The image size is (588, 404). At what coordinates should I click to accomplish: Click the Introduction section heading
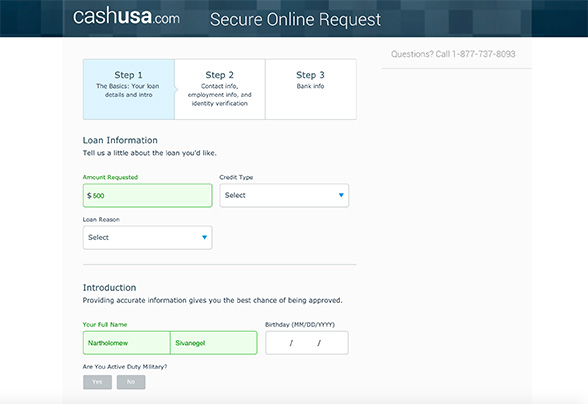coord(110,288)
